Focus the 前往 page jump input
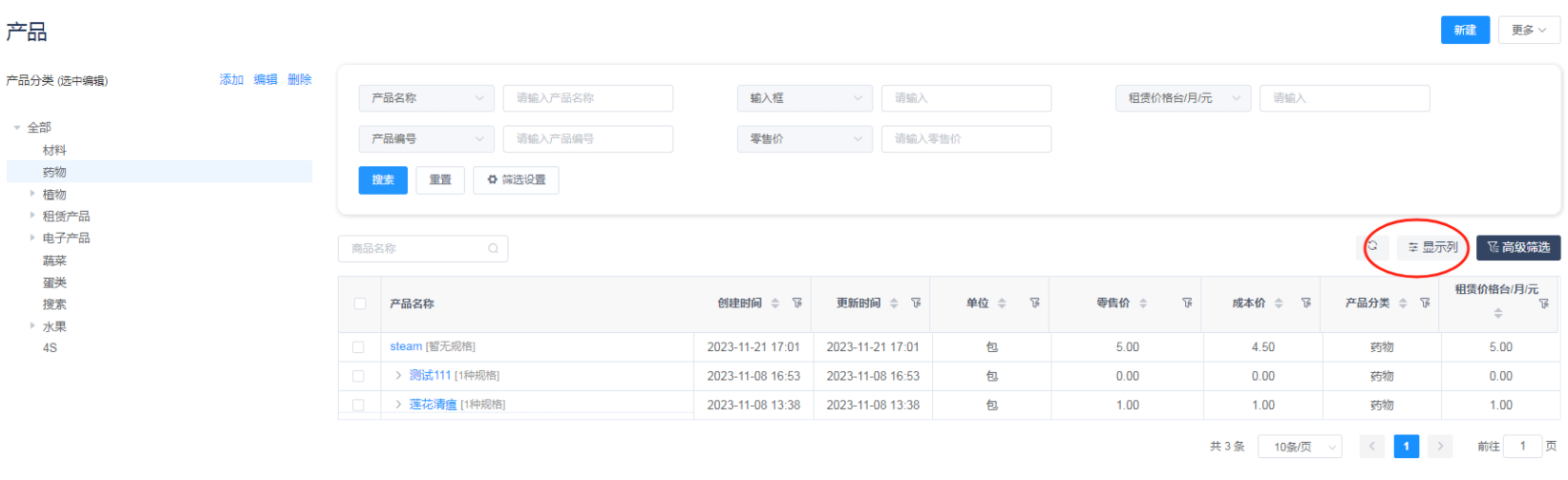1568x480 pixels. [1522, 446]
